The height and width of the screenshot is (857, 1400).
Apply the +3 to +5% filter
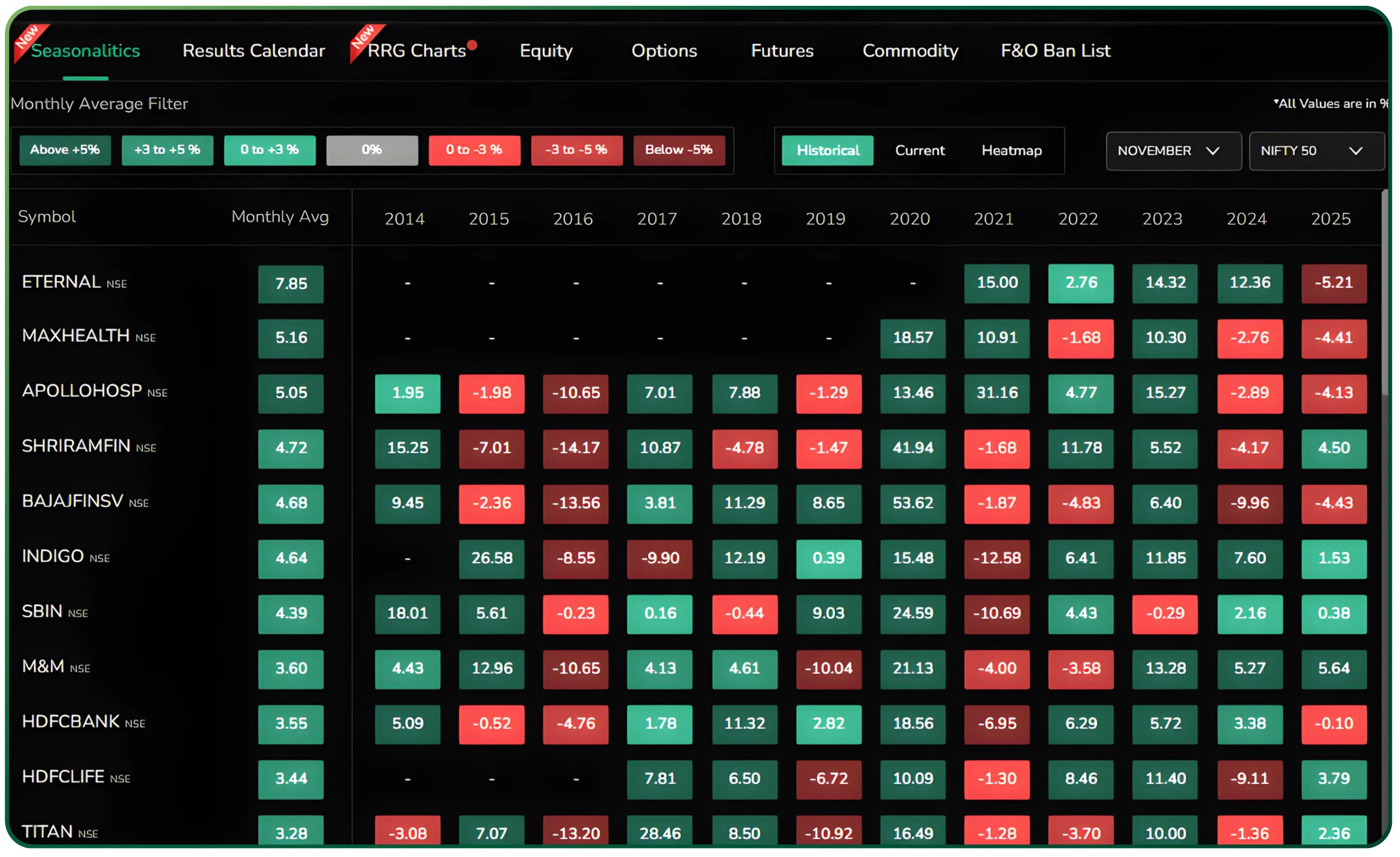[167, 150]
